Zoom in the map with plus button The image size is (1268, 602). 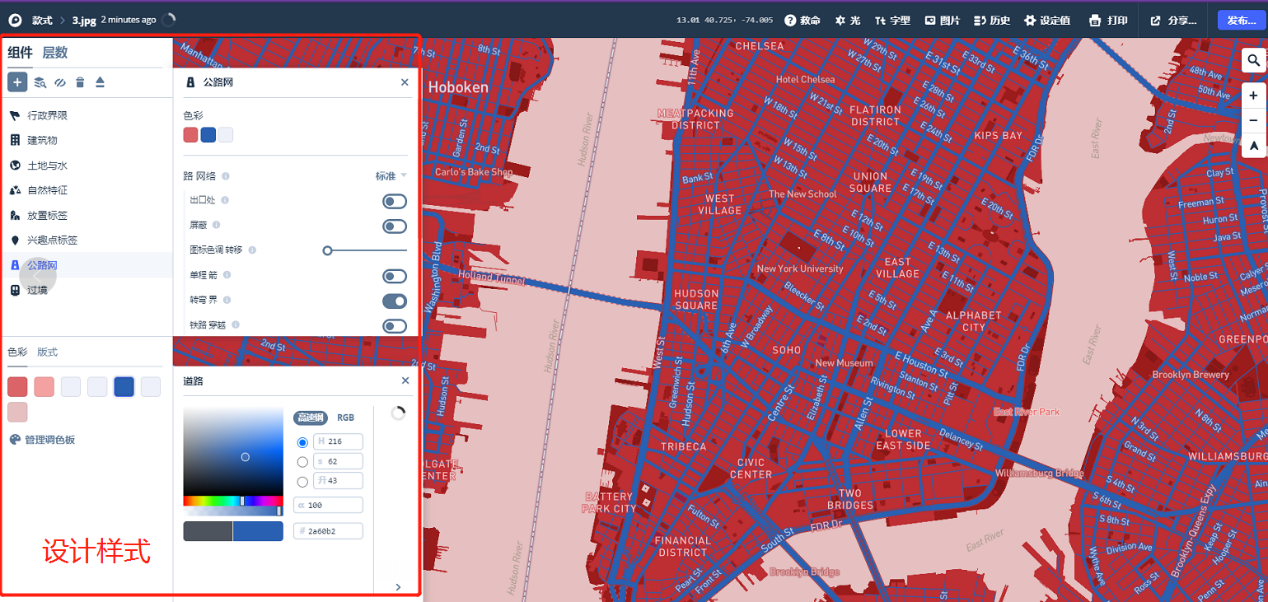coord(1253,96)
